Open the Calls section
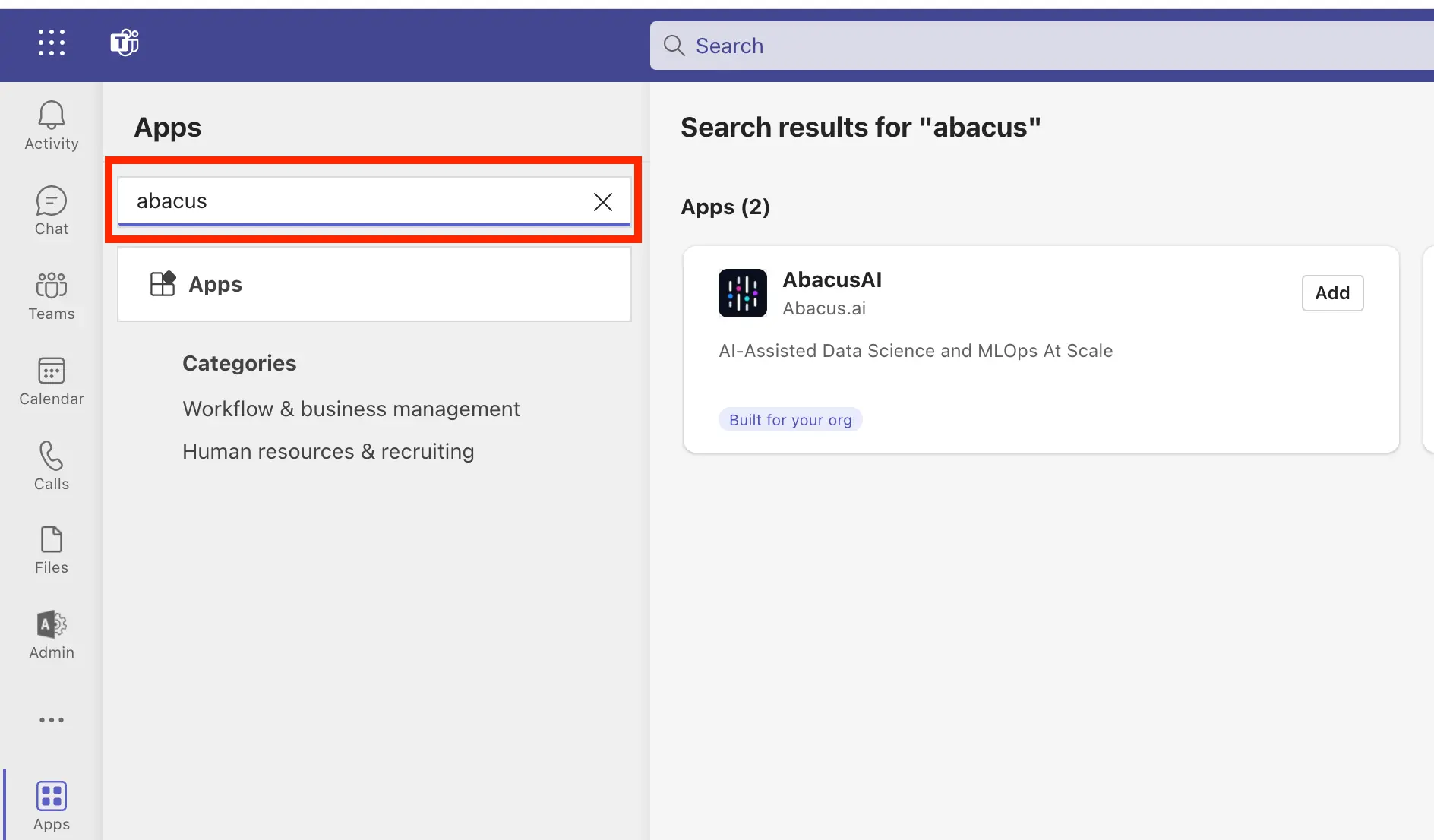 click(x=50, y=466)
